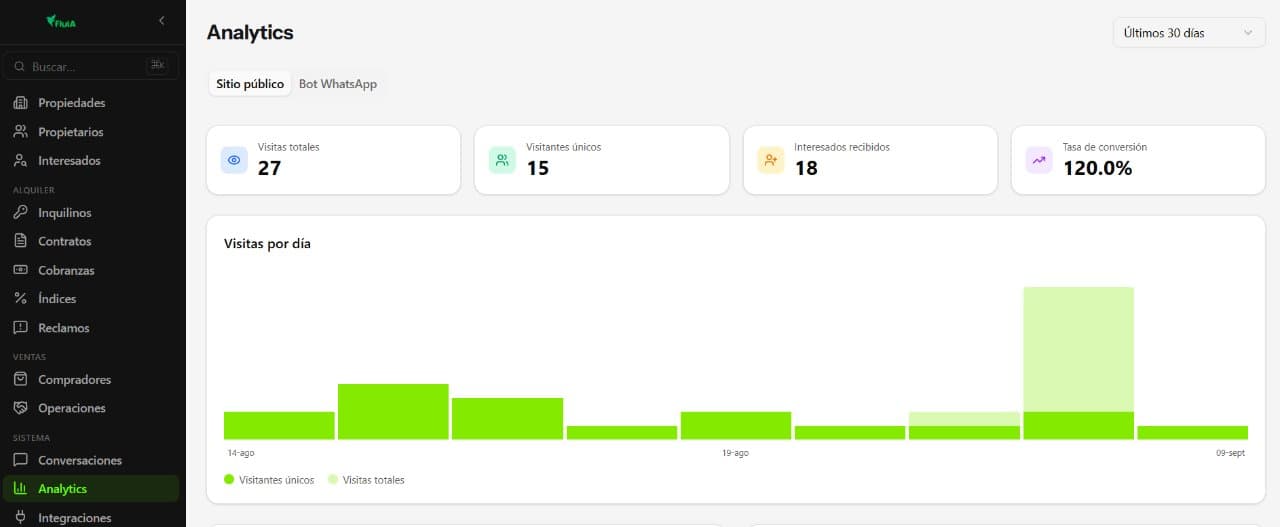
Task: Expand the Últimos 30 días dropdown
Action: (x=1189, y=33)
